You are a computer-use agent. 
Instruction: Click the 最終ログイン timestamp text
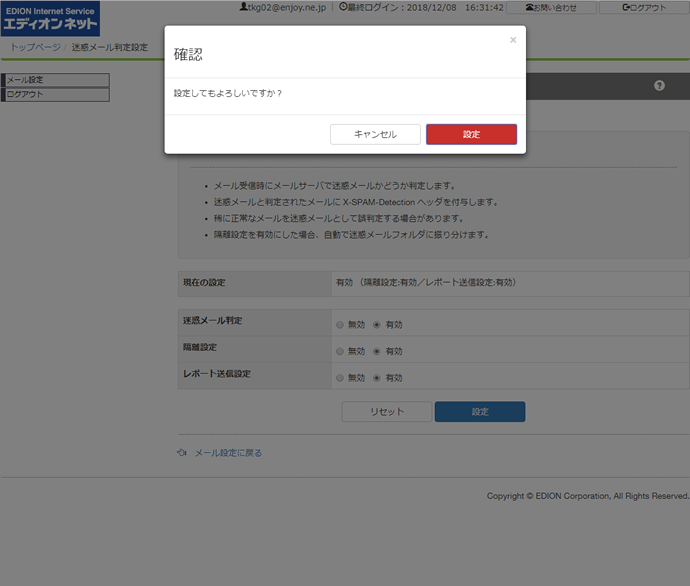click(x=422, y=7)
